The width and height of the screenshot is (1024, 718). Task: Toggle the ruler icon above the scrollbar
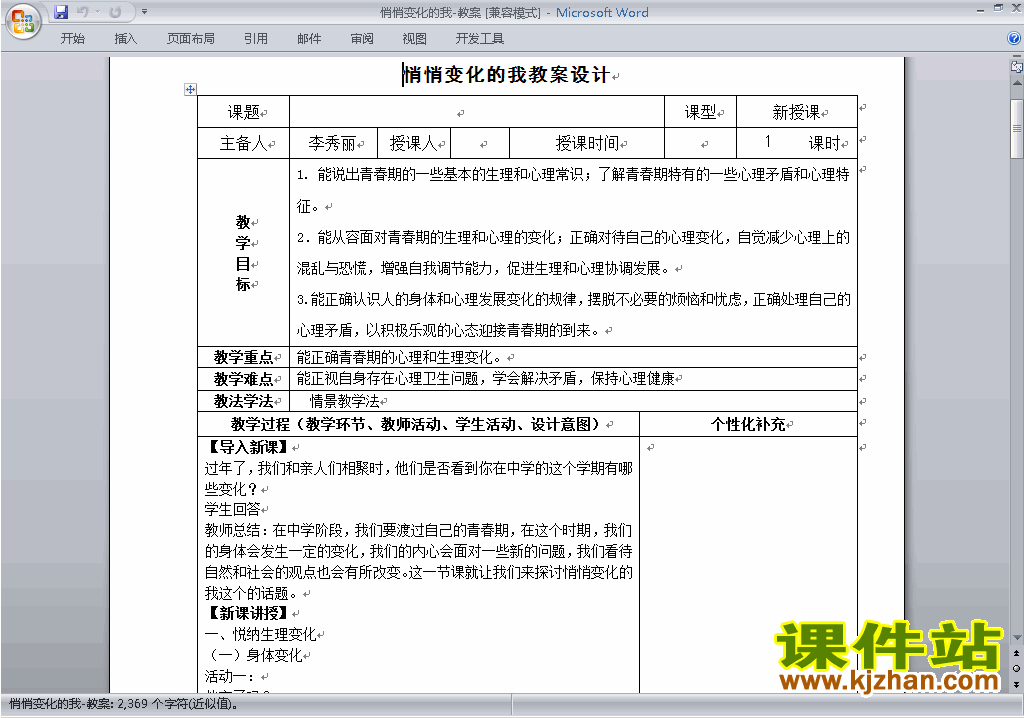point(1016,66)
